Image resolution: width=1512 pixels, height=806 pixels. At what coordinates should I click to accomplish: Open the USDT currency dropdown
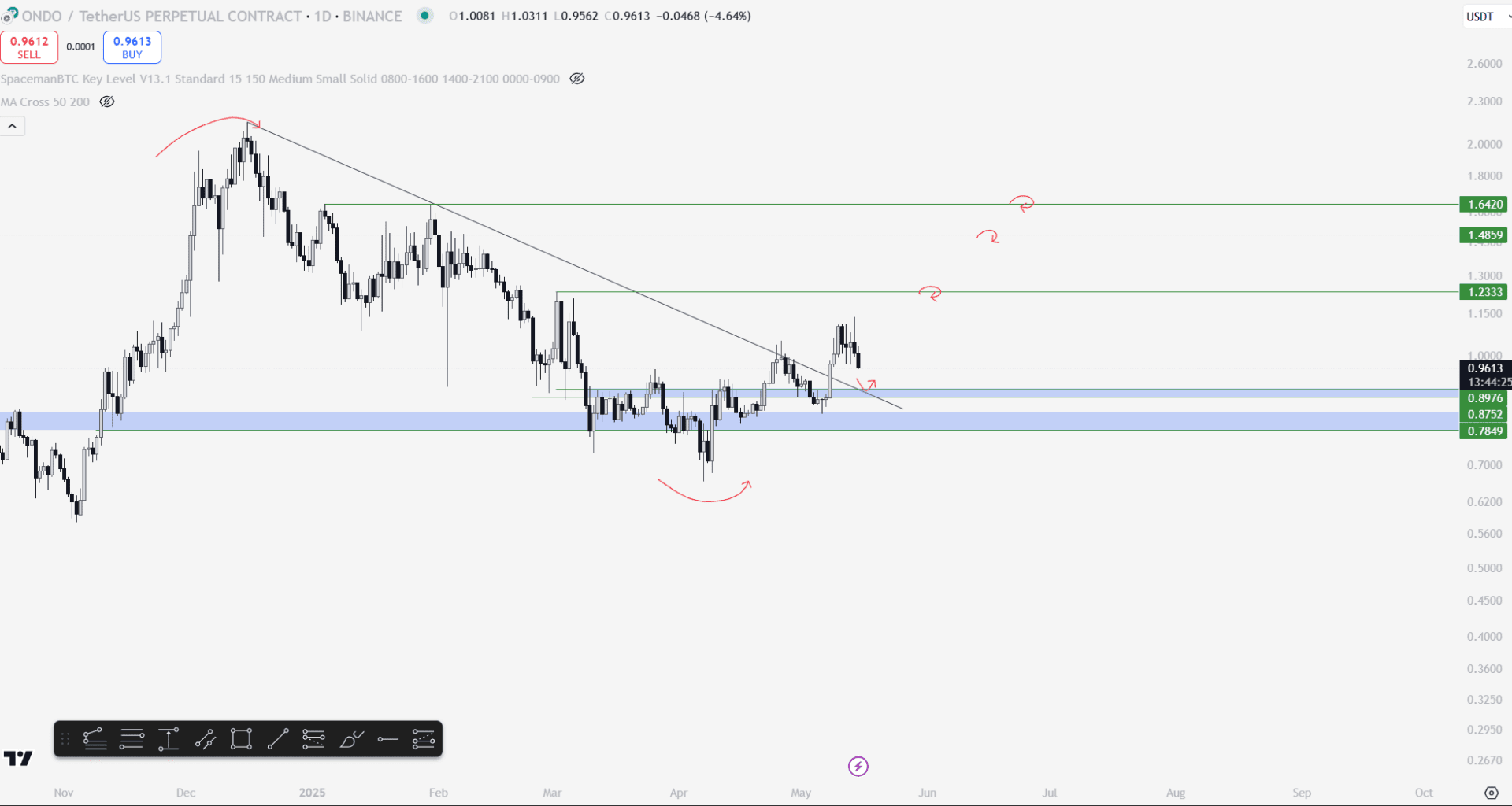coord(1486,16)
